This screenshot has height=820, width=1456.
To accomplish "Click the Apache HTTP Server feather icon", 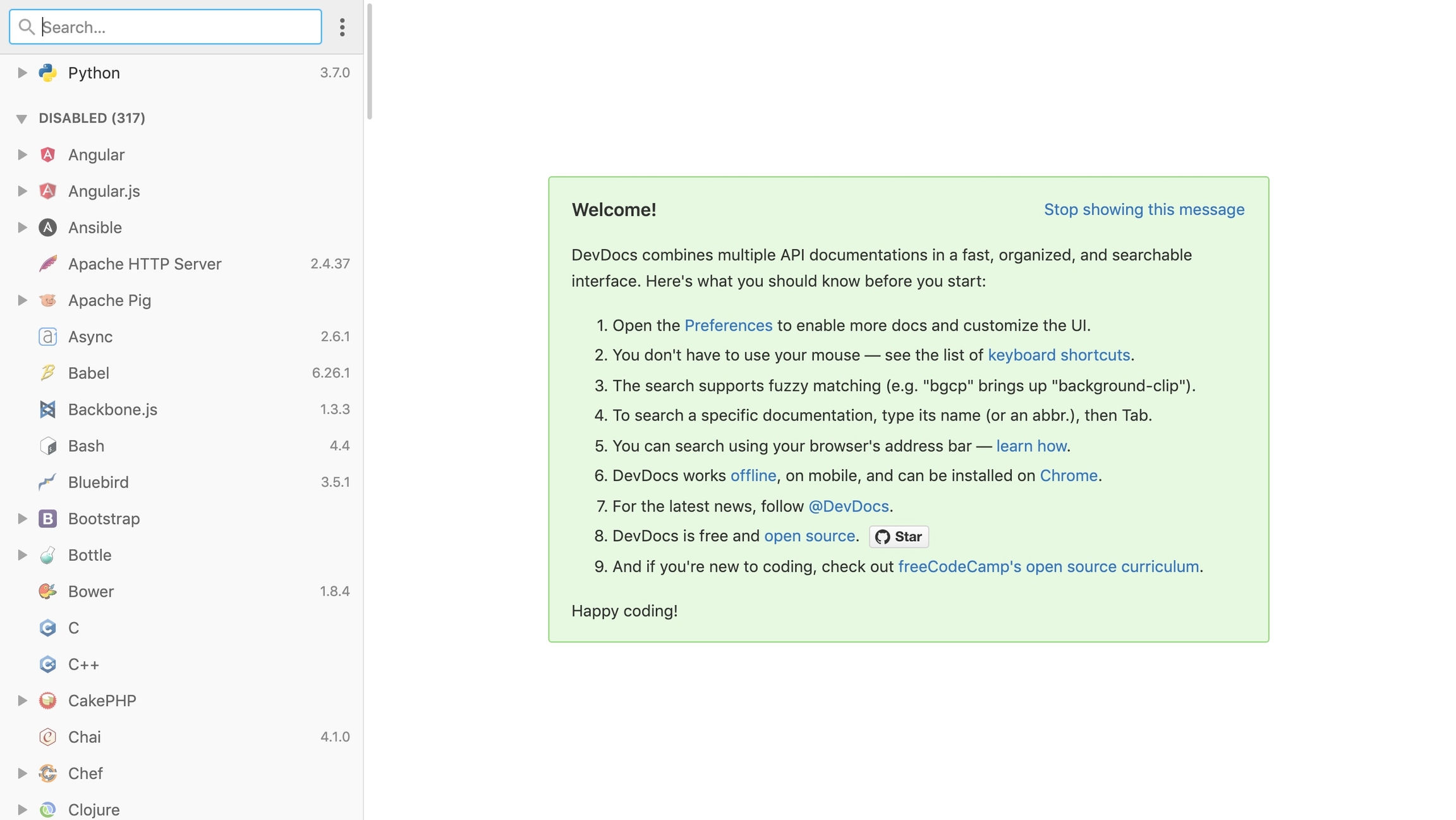I will click(x=47, y=264).
